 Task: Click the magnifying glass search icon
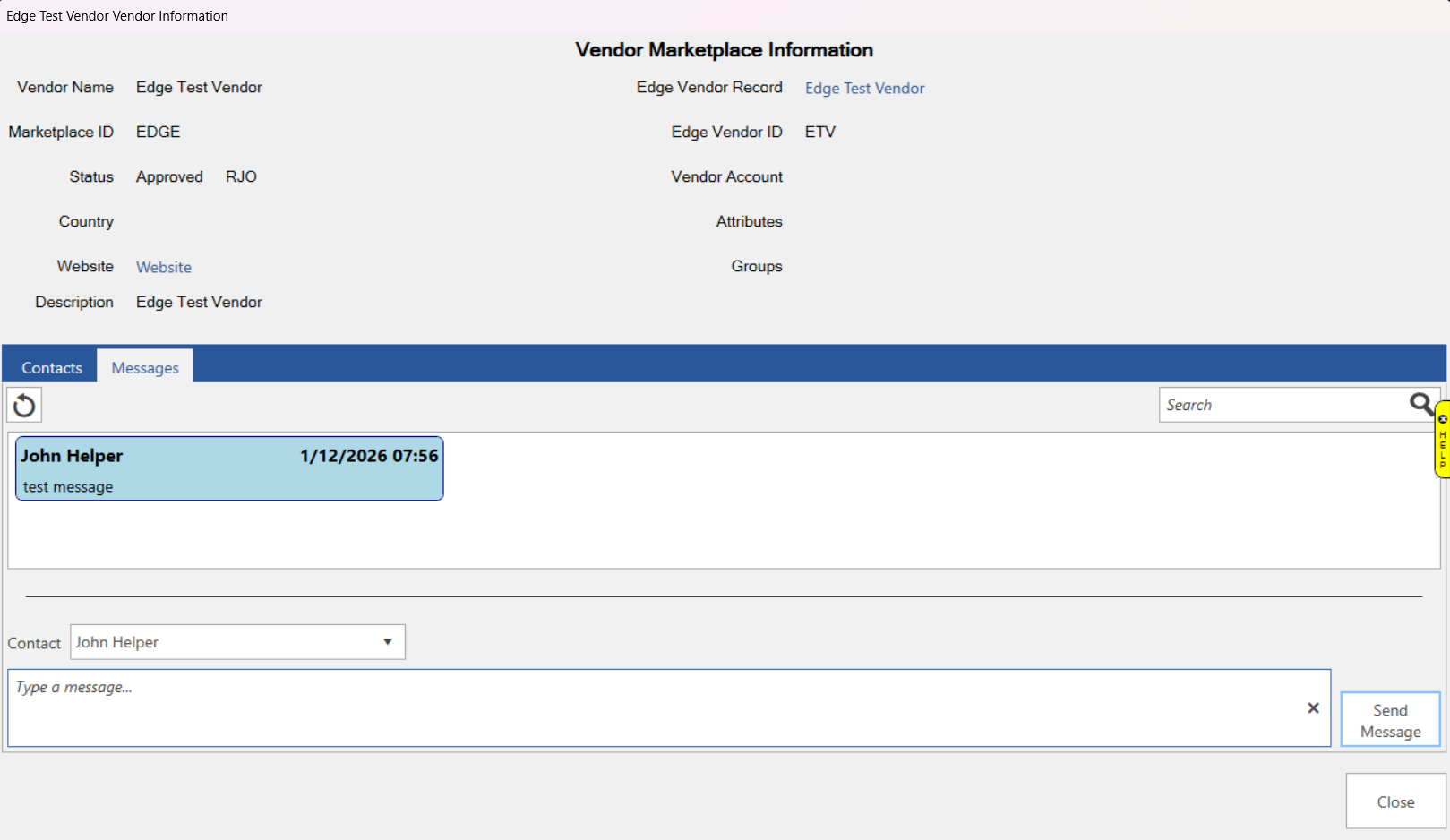(x=1420, y=405)
